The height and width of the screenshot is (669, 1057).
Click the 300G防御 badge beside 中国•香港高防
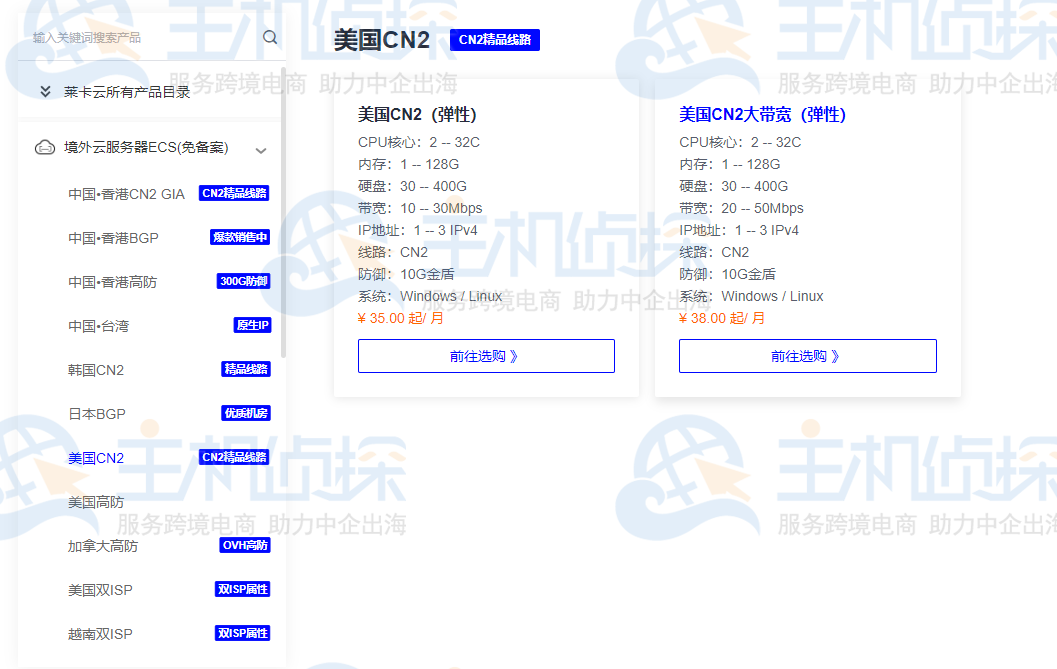pos(241,281)
